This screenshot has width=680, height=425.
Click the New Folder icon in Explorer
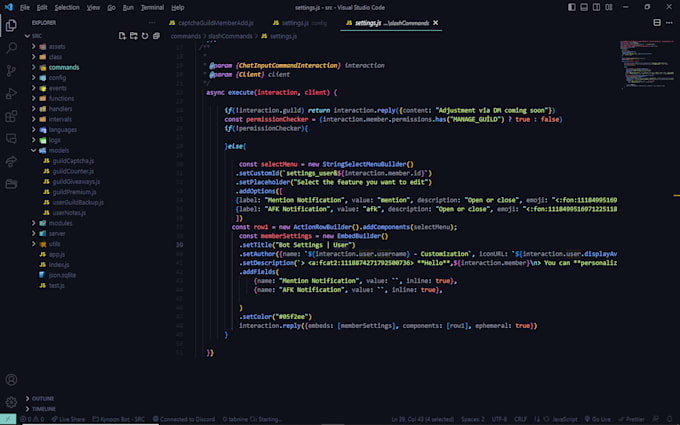point(134,36)
